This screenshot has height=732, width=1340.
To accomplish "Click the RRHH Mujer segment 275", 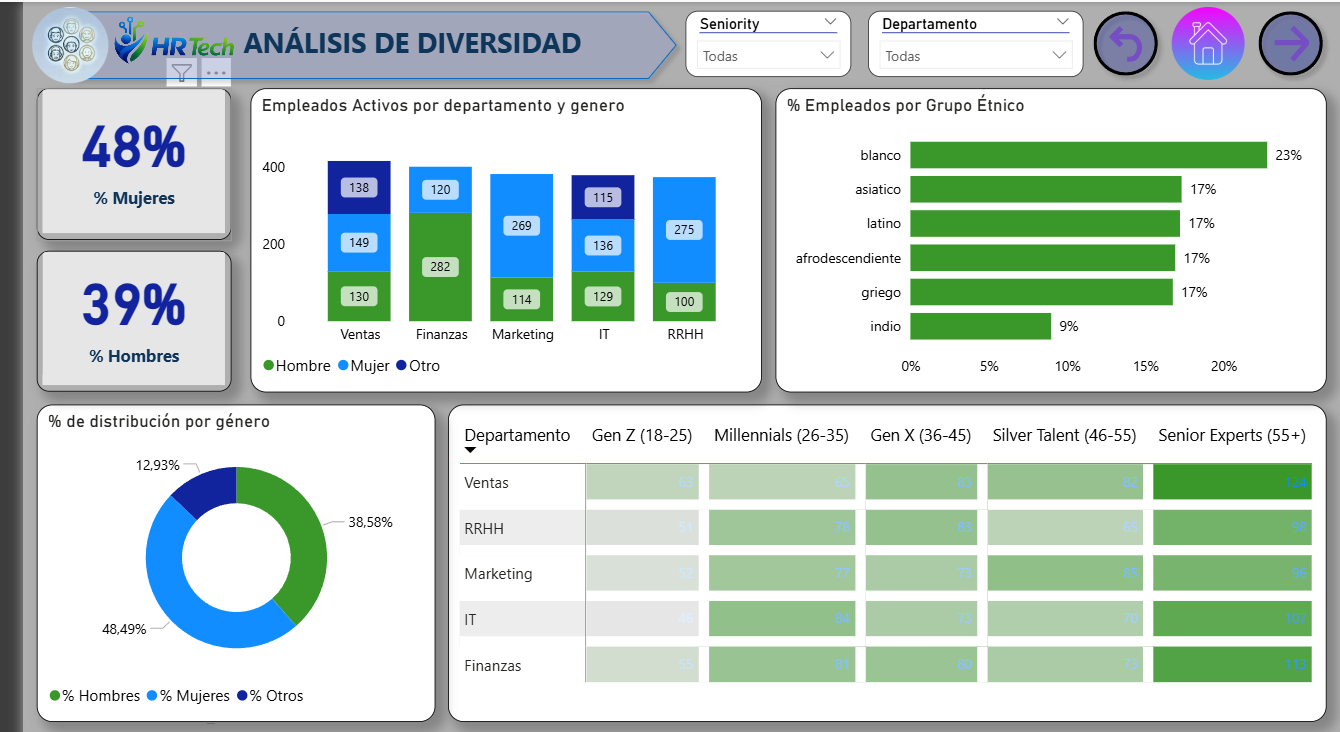I will click(684, 230).
